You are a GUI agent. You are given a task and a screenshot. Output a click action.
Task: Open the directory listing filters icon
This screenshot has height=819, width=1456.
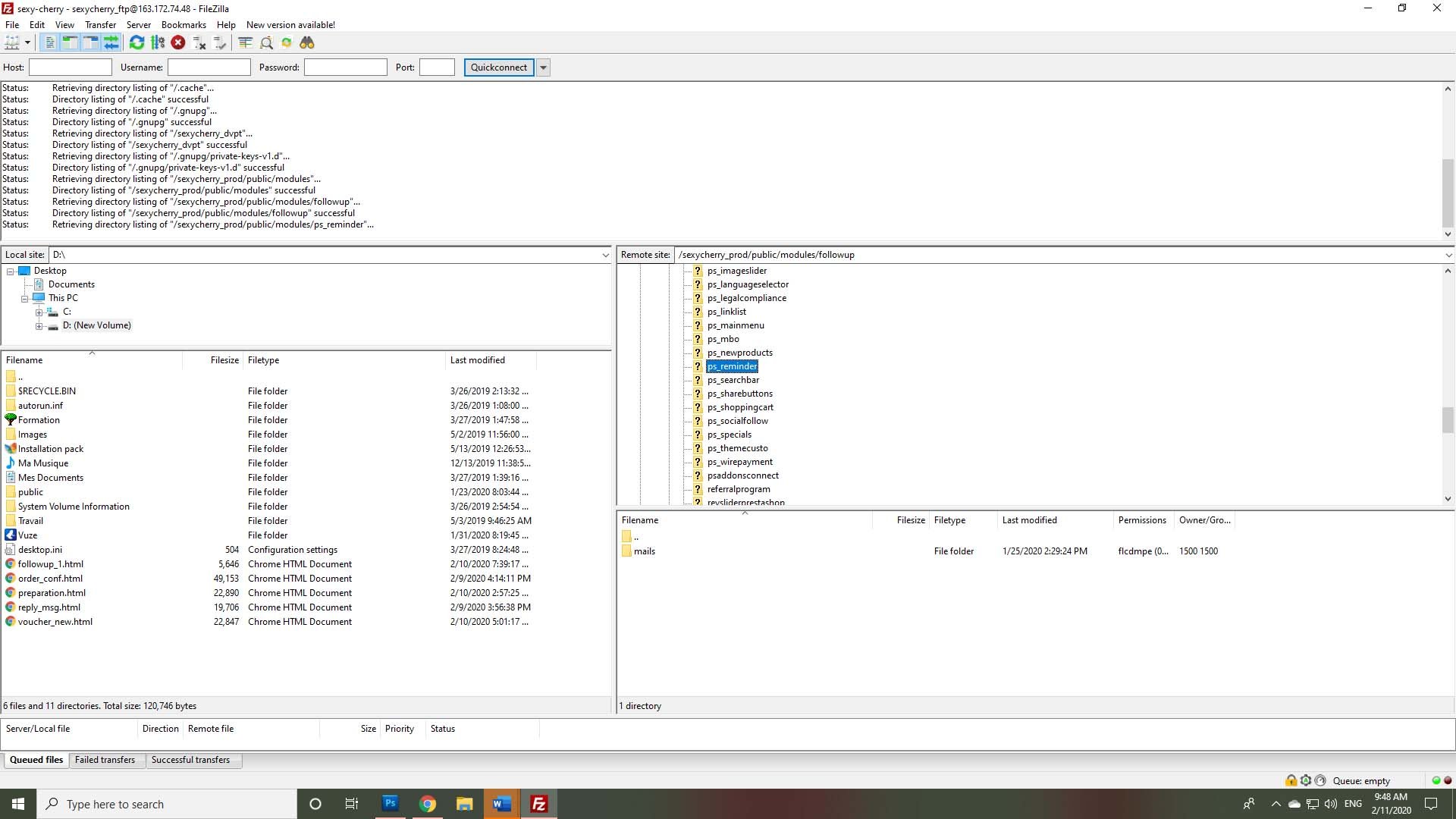pos(245,43)
